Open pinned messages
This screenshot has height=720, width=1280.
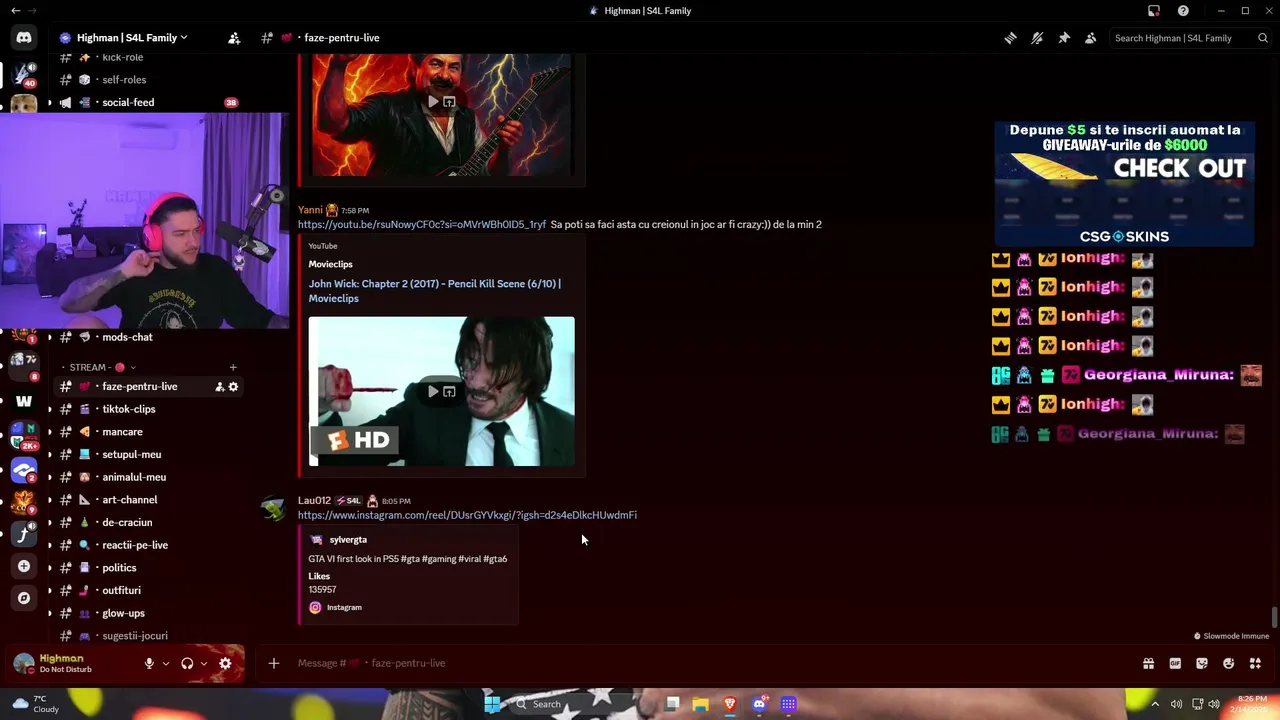tap(1064, 38)
